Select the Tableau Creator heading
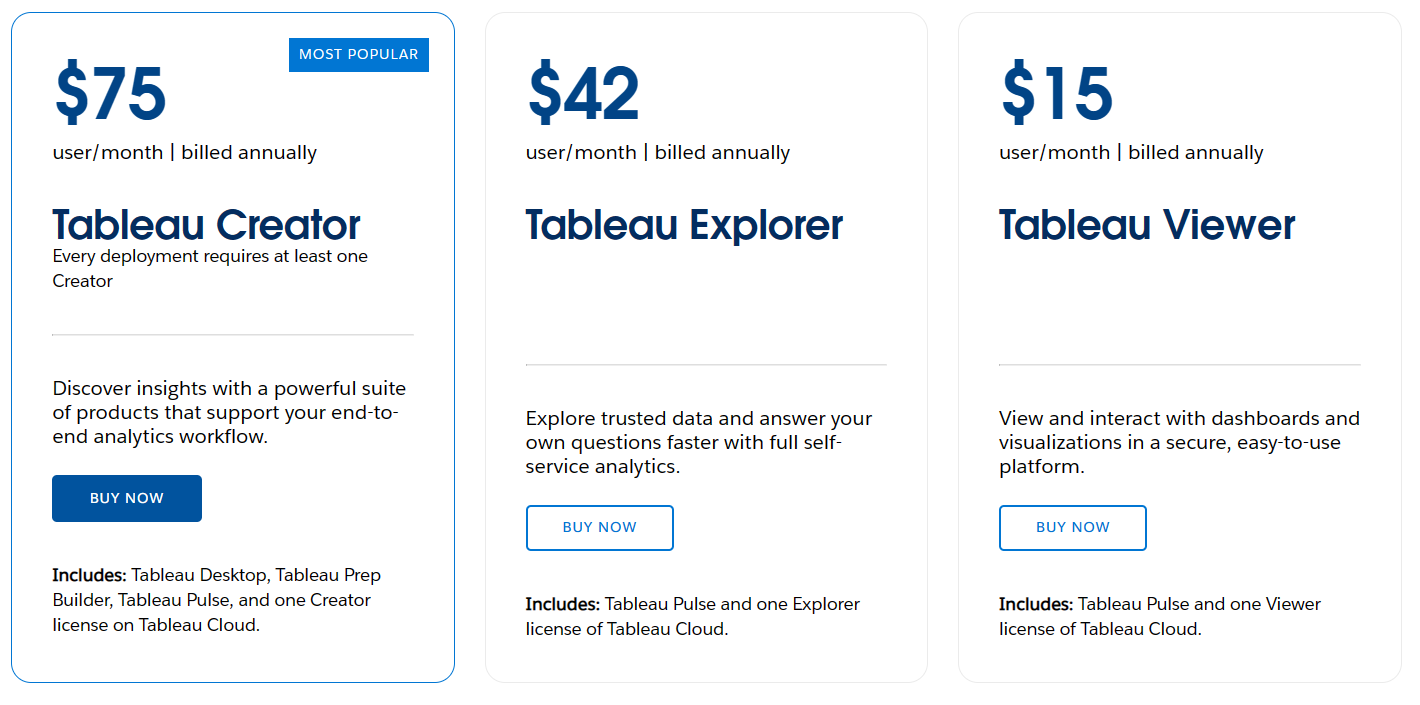Screen dimensions: 1420x705 (206, 224)
